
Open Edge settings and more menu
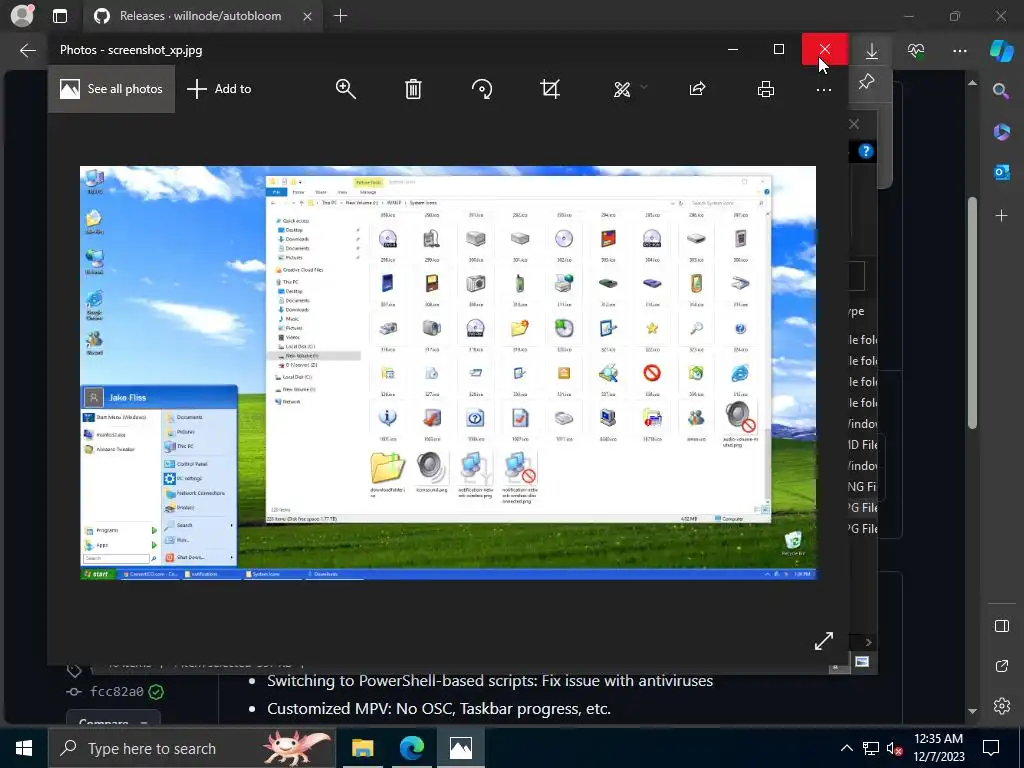959,50
